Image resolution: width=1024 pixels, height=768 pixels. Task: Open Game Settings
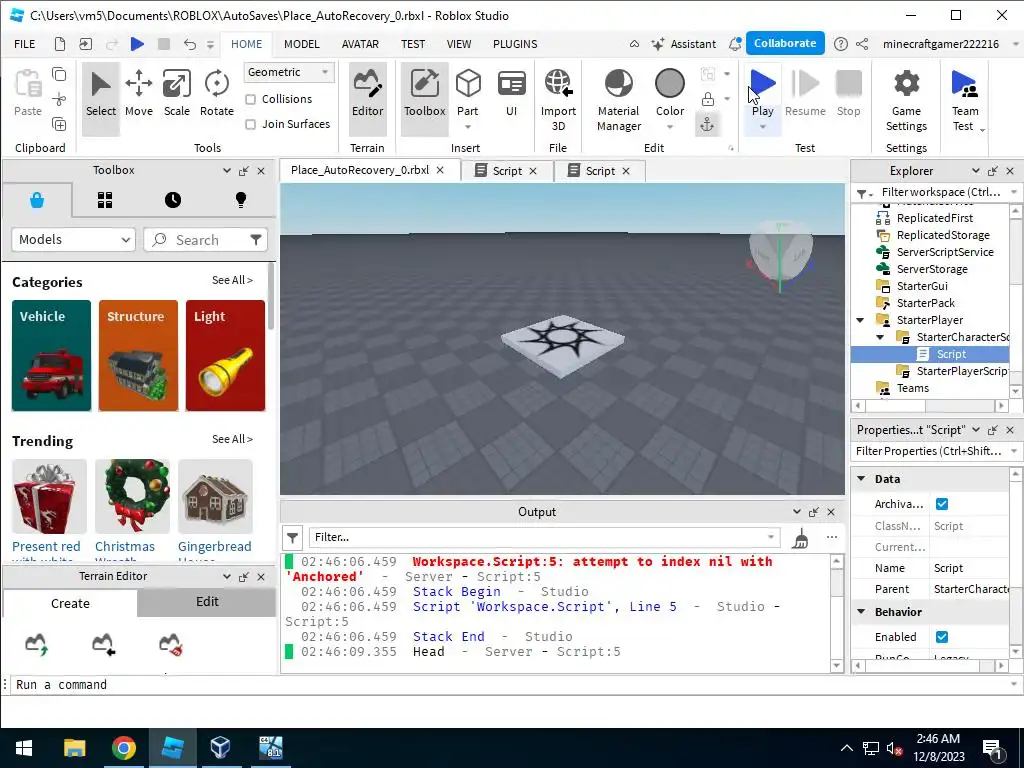coord(906,101)
